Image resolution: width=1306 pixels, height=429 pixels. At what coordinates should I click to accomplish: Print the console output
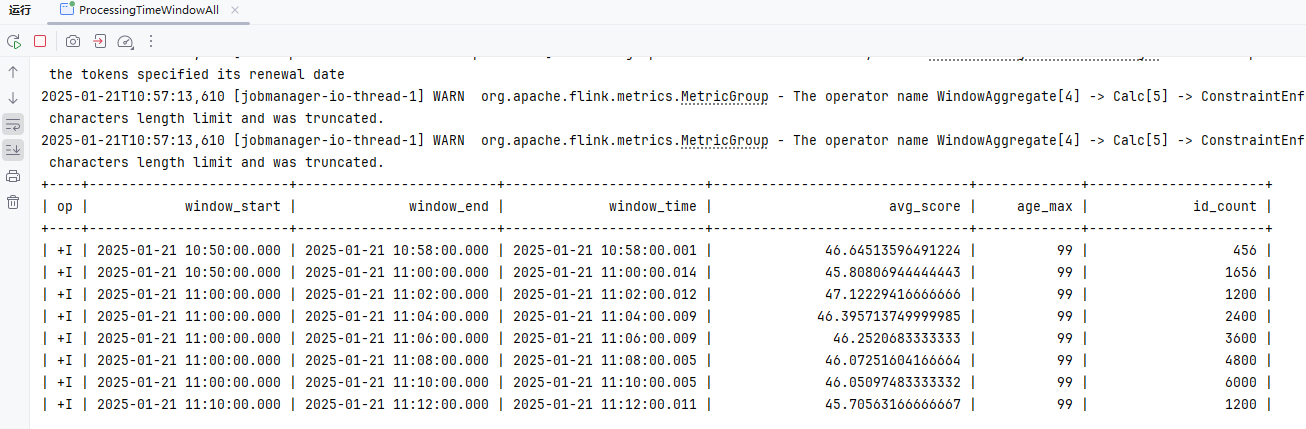13,176
